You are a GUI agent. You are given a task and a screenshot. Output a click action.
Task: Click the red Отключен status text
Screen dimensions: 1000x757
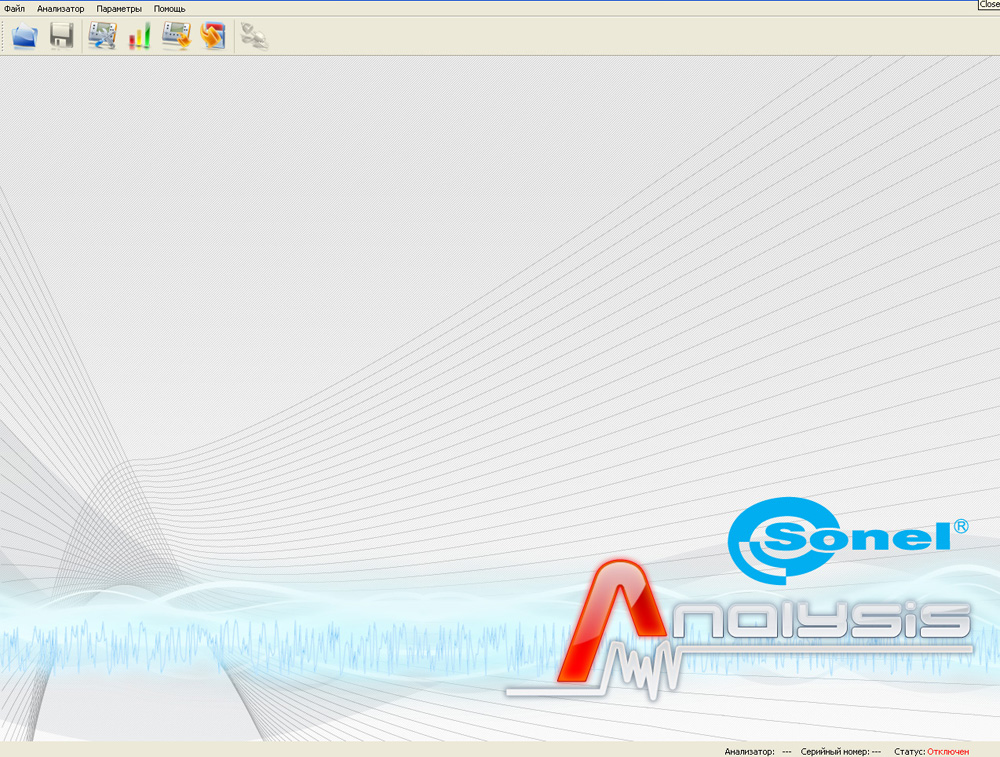tap(948, 751)
